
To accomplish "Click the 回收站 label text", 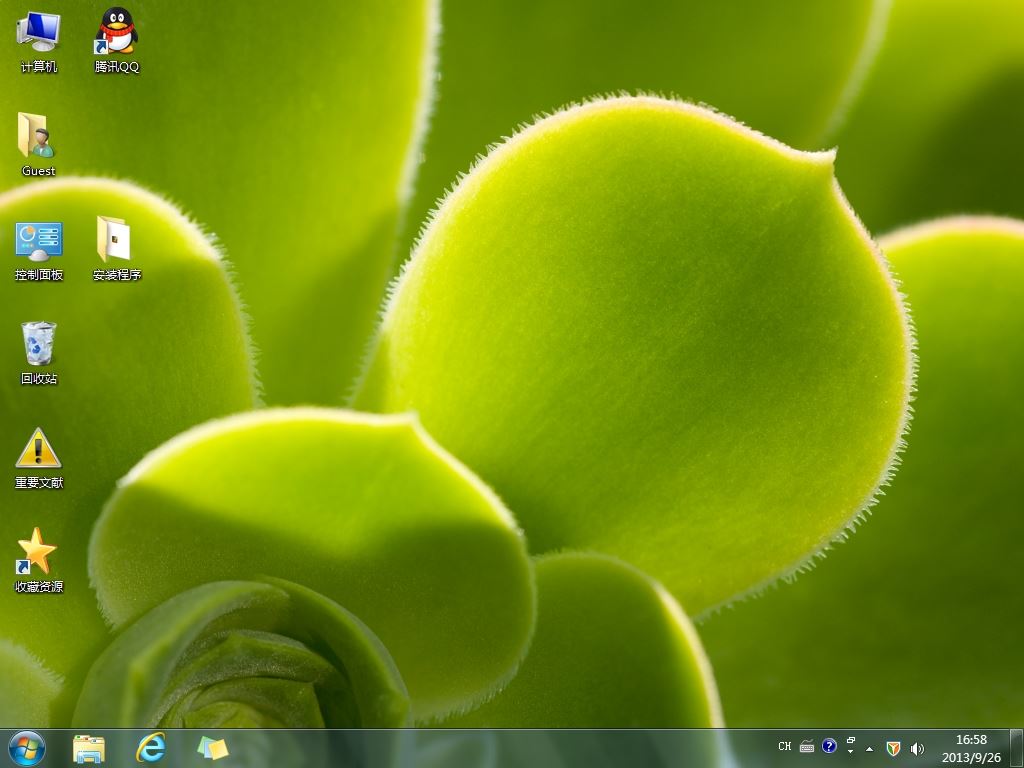I will pos(39,379).
